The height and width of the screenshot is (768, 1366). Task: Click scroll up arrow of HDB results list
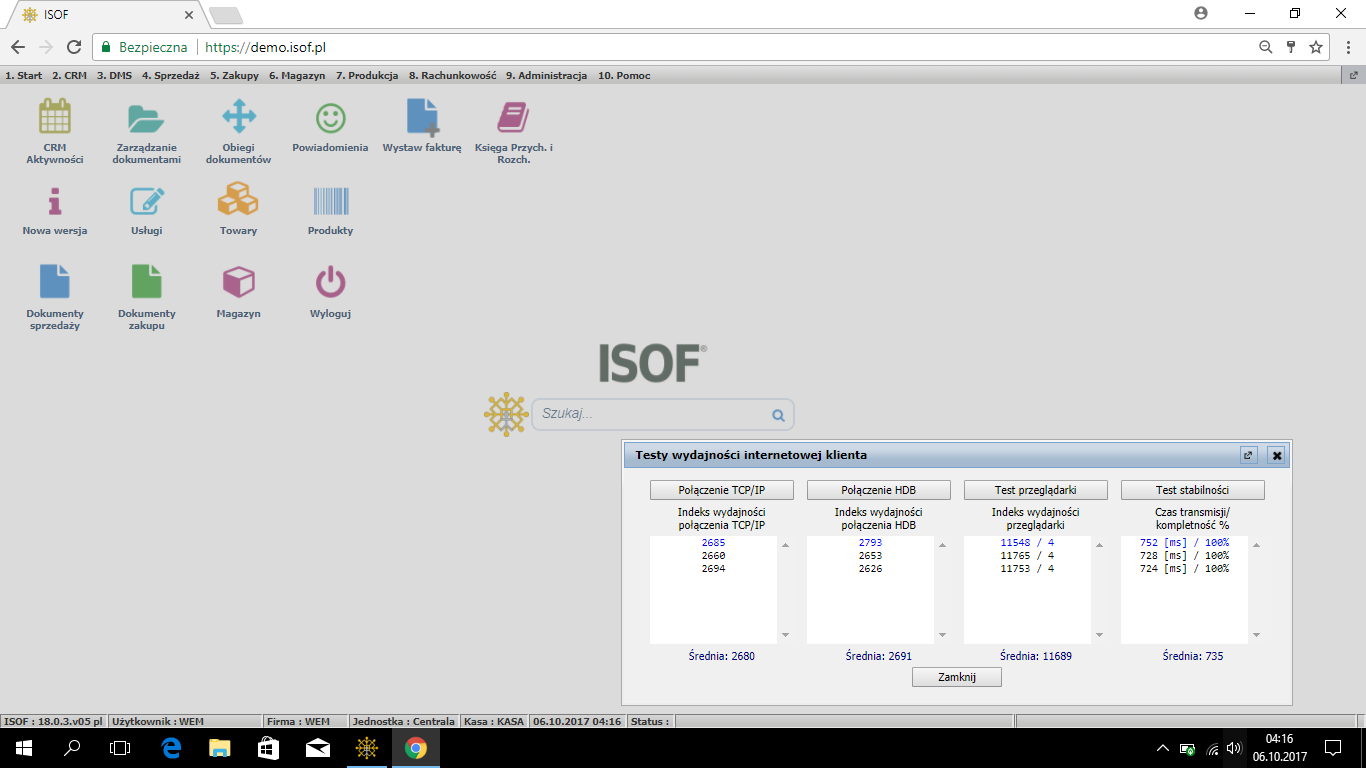click(x=942, y=545)
